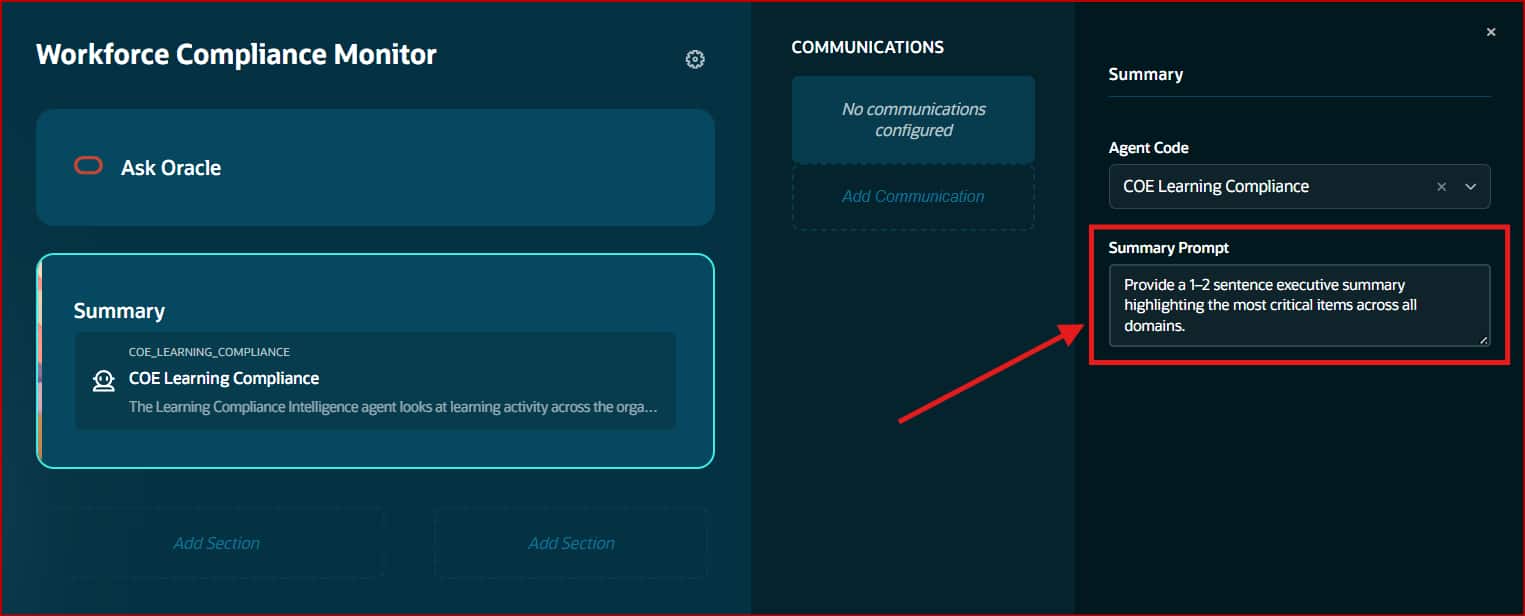
Task: Open the COE Learning Compliance agent entry
Action: point(375,381)
